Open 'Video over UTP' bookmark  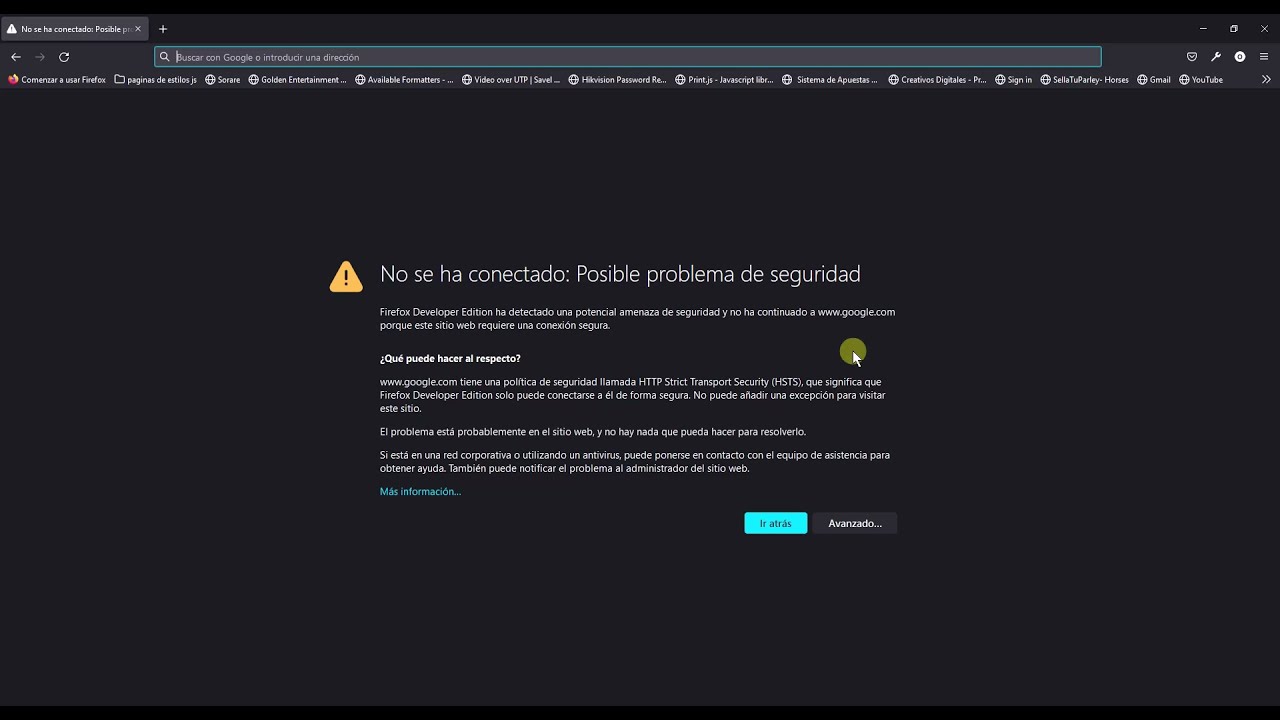511,80
